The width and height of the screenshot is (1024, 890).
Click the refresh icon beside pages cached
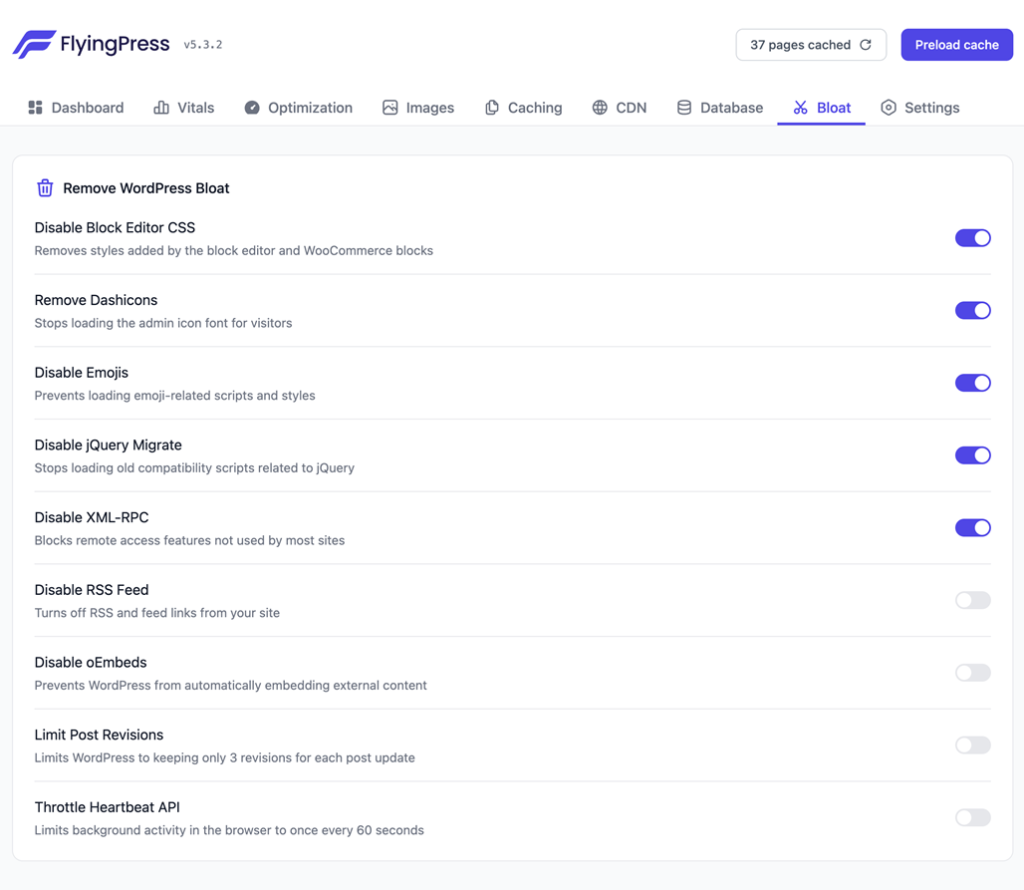coord(866,45)
